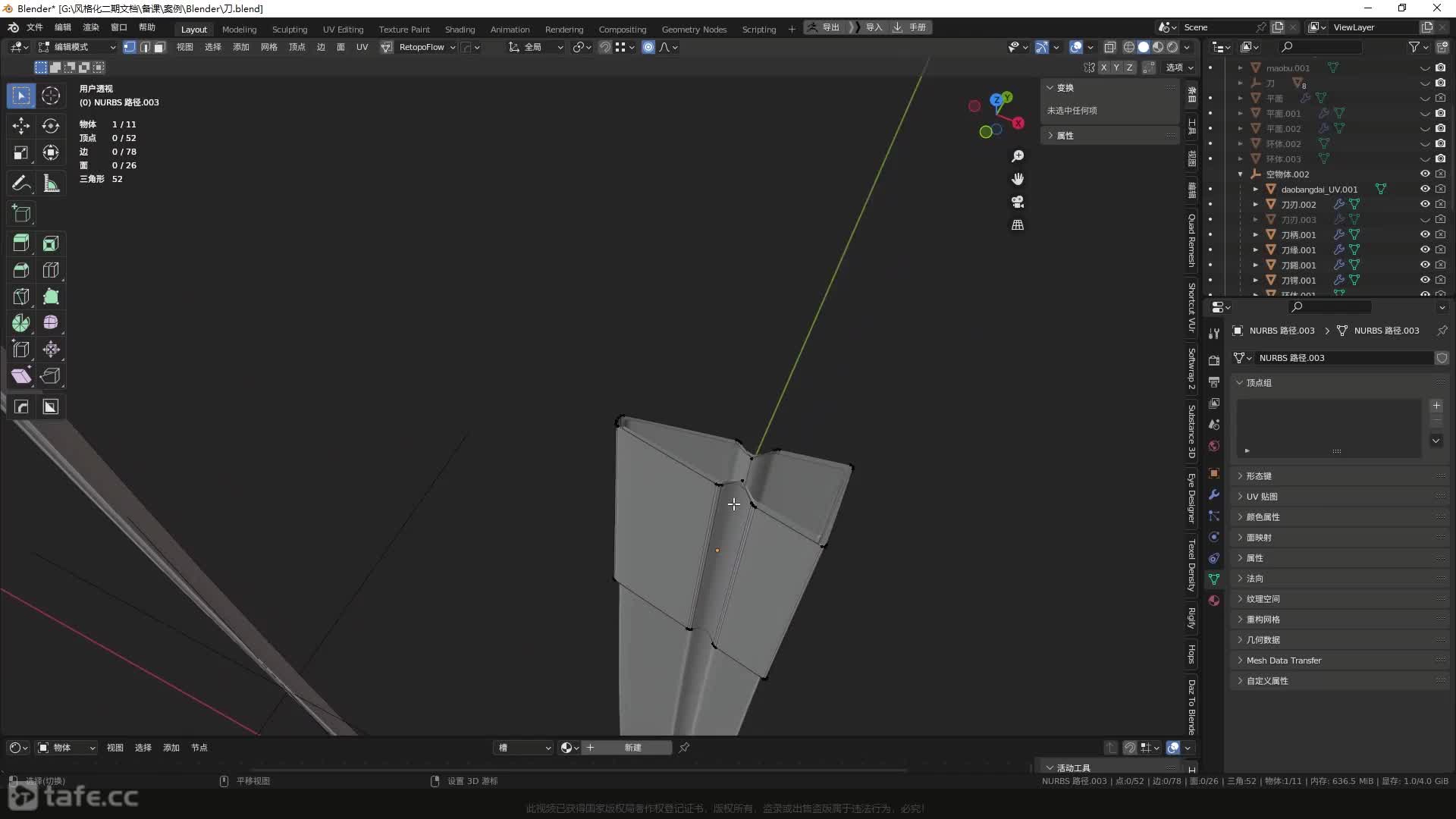
Task: Open the 槽 slot dropdown
Action: (x=524, y=748)
